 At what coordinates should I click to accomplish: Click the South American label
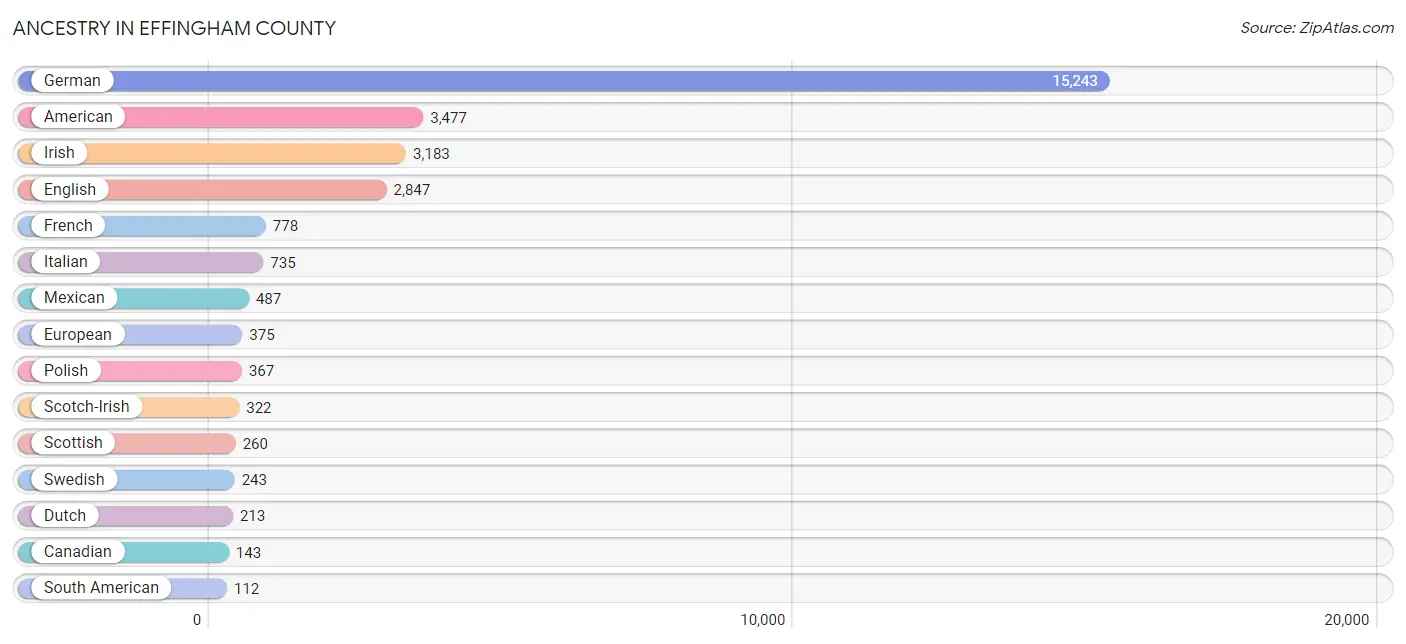click(x=101, y=588)
